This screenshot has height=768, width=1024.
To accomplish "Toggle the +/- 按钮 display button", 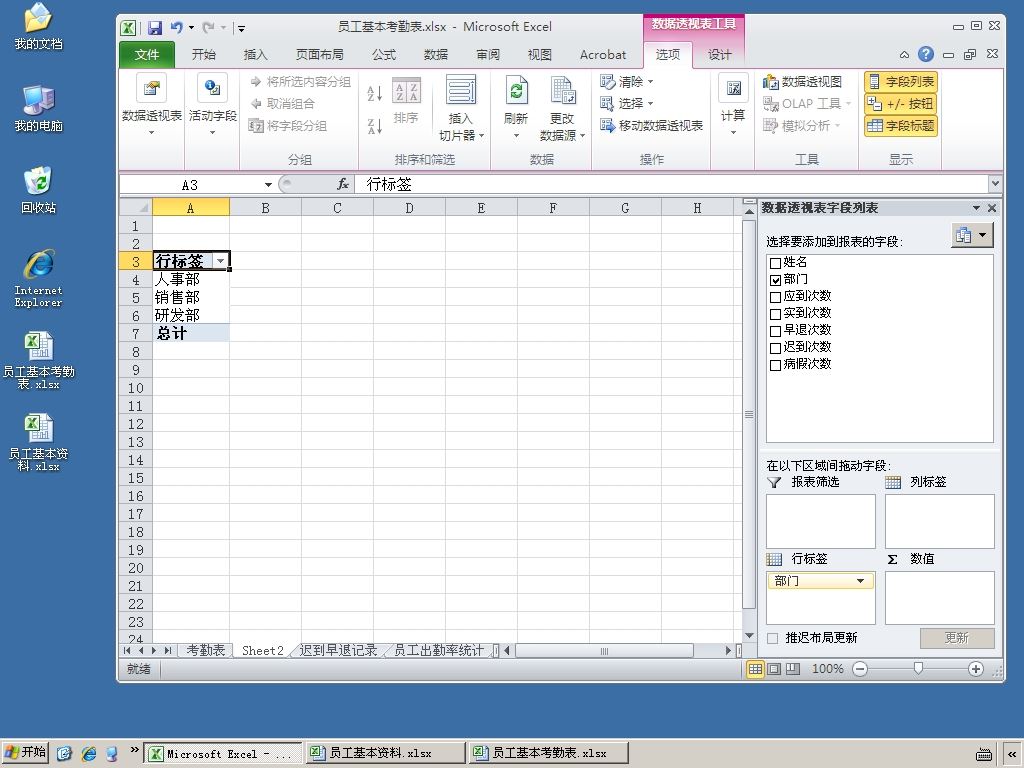I will [x=901, y=103].
